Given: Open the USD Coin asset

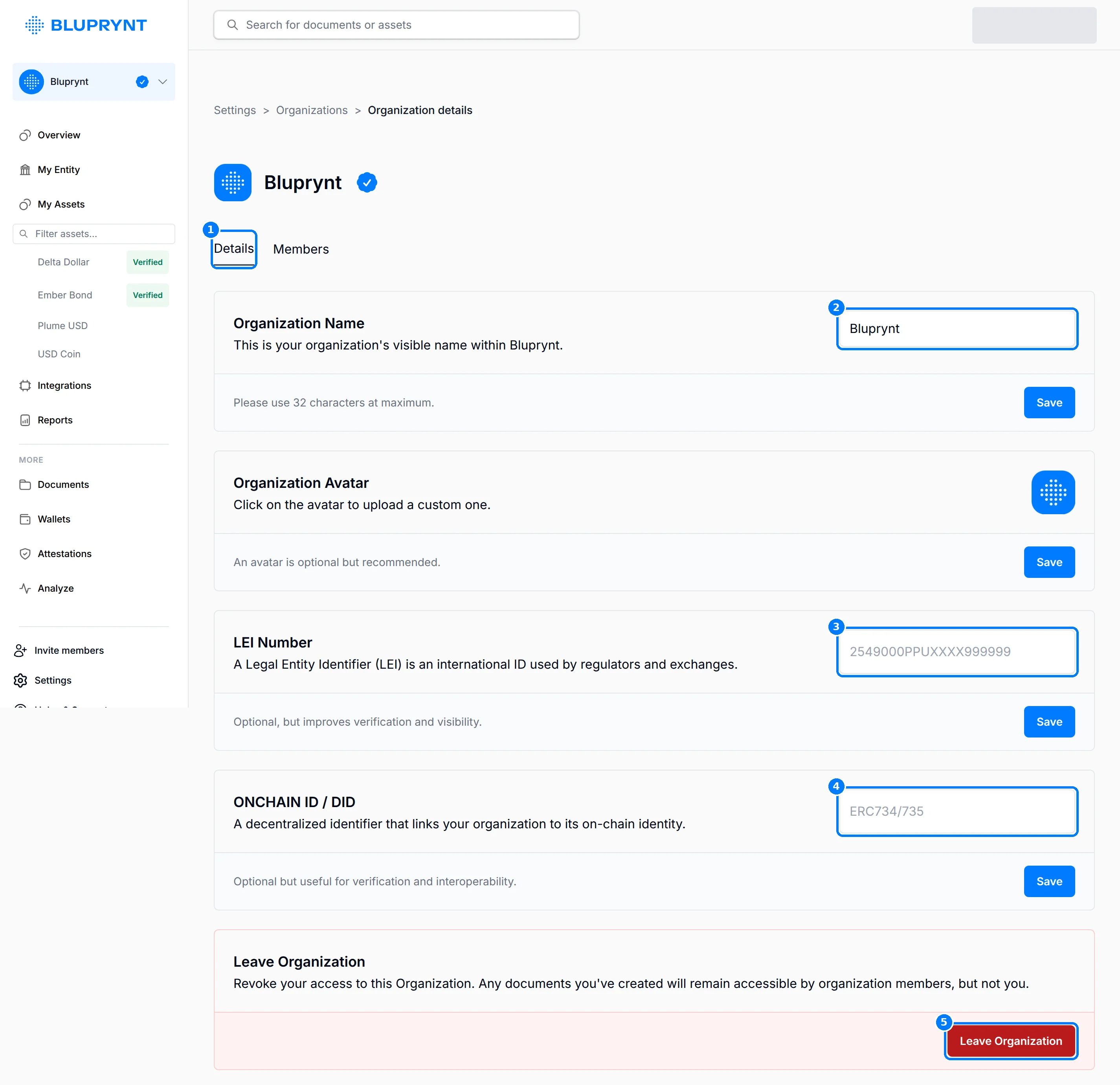Looking at the screenshot, I should 59,354.
